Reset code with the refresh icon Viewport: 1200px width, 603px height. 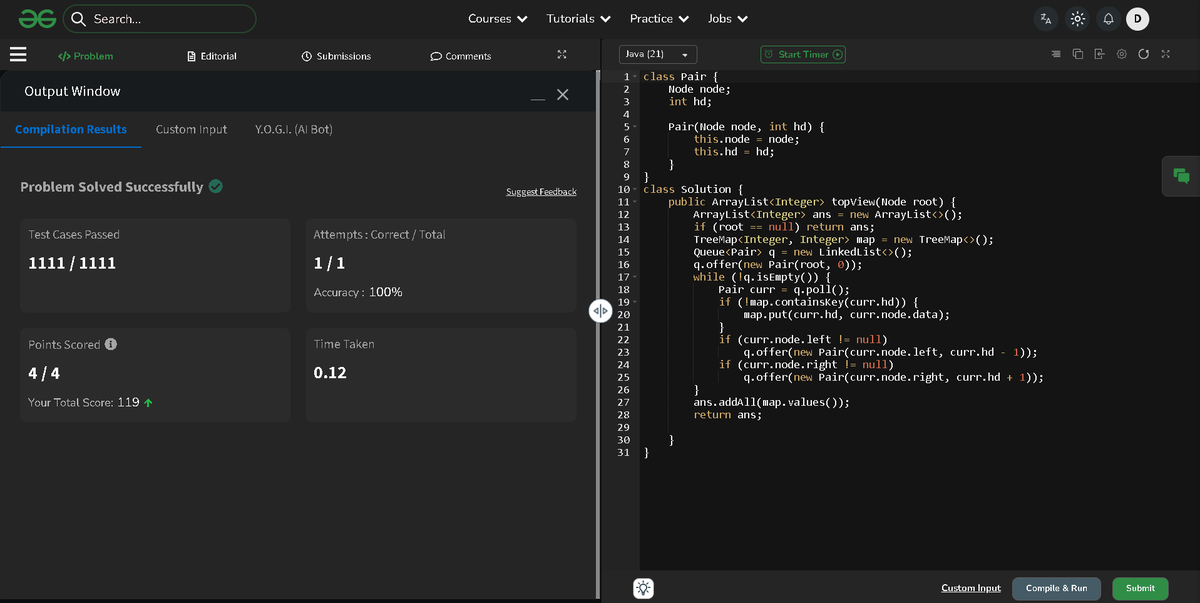click(x=1143, y=54)
